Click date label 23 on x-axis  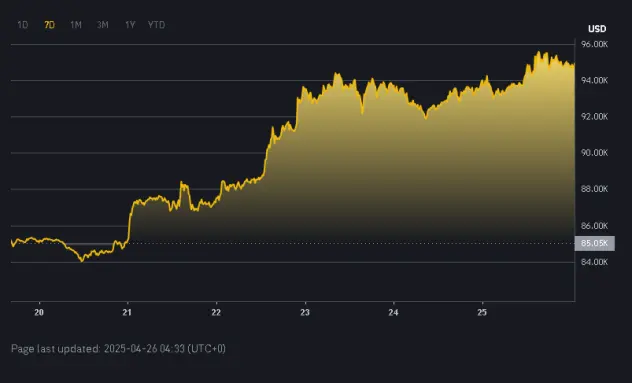(x=305, y=312)
